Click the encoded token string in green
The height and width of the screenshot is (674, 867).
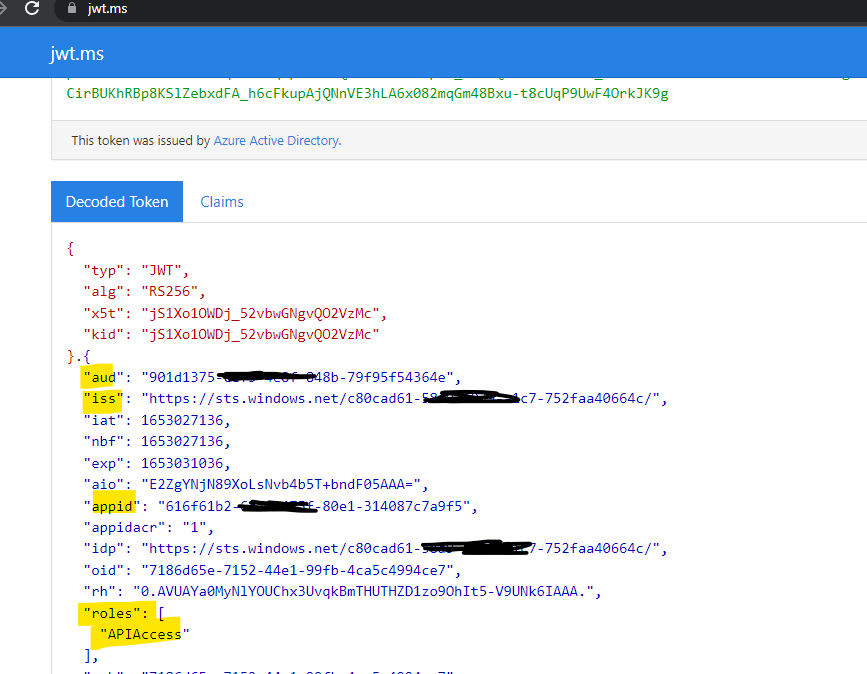click(x=367, y=93)
